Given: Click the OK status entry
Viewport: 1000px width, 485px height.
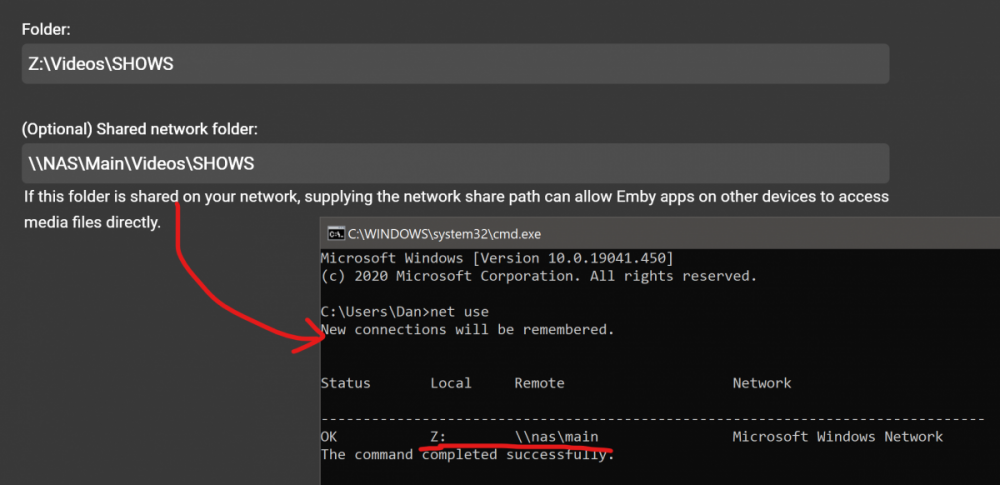Looking at the screenshot, I should pyautogui.click(x=329, y=437).
